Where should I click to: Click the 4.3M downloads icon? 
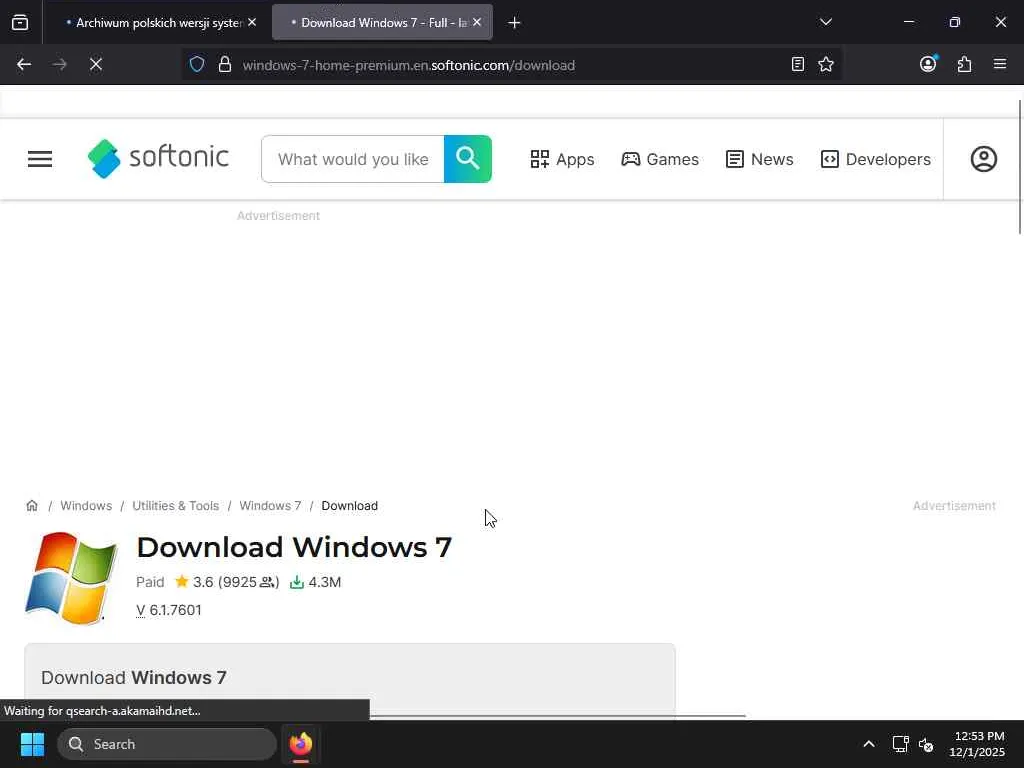(297, 582)
